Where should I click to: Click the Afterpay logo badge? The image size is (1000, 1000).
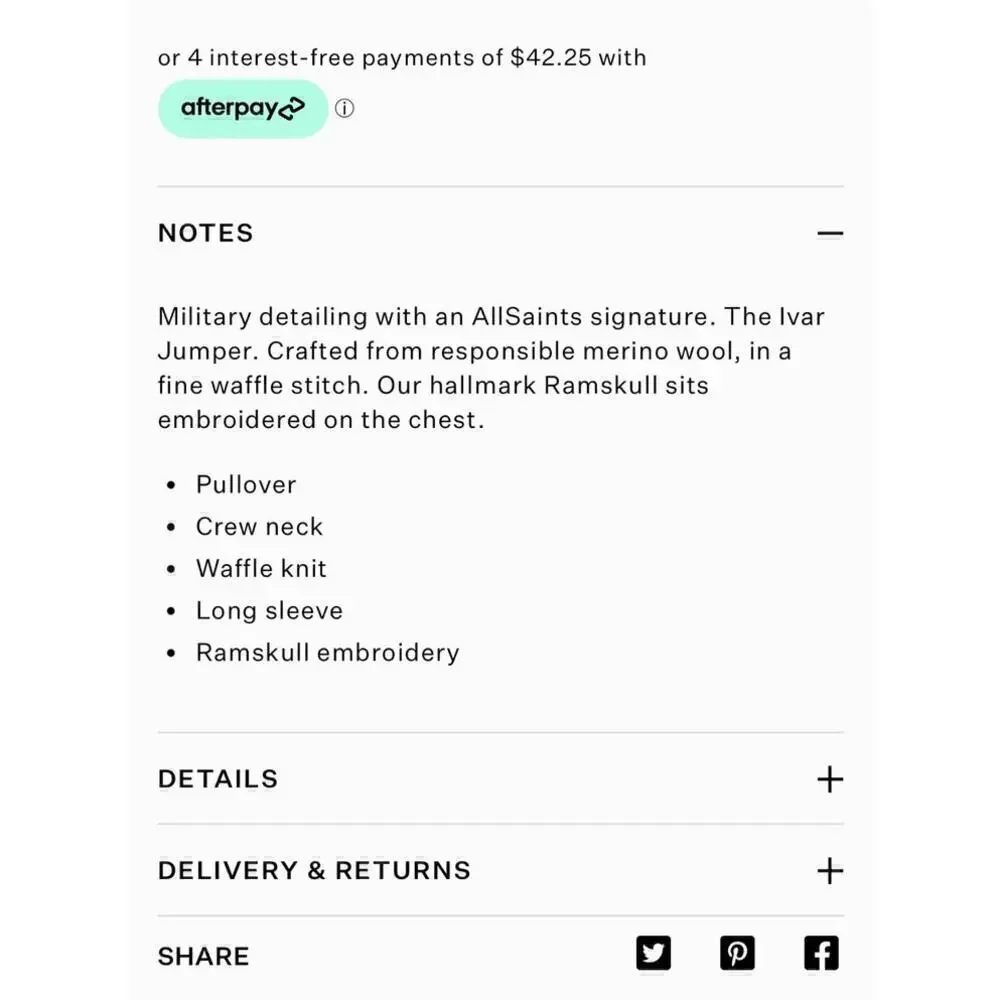(243, 108)
